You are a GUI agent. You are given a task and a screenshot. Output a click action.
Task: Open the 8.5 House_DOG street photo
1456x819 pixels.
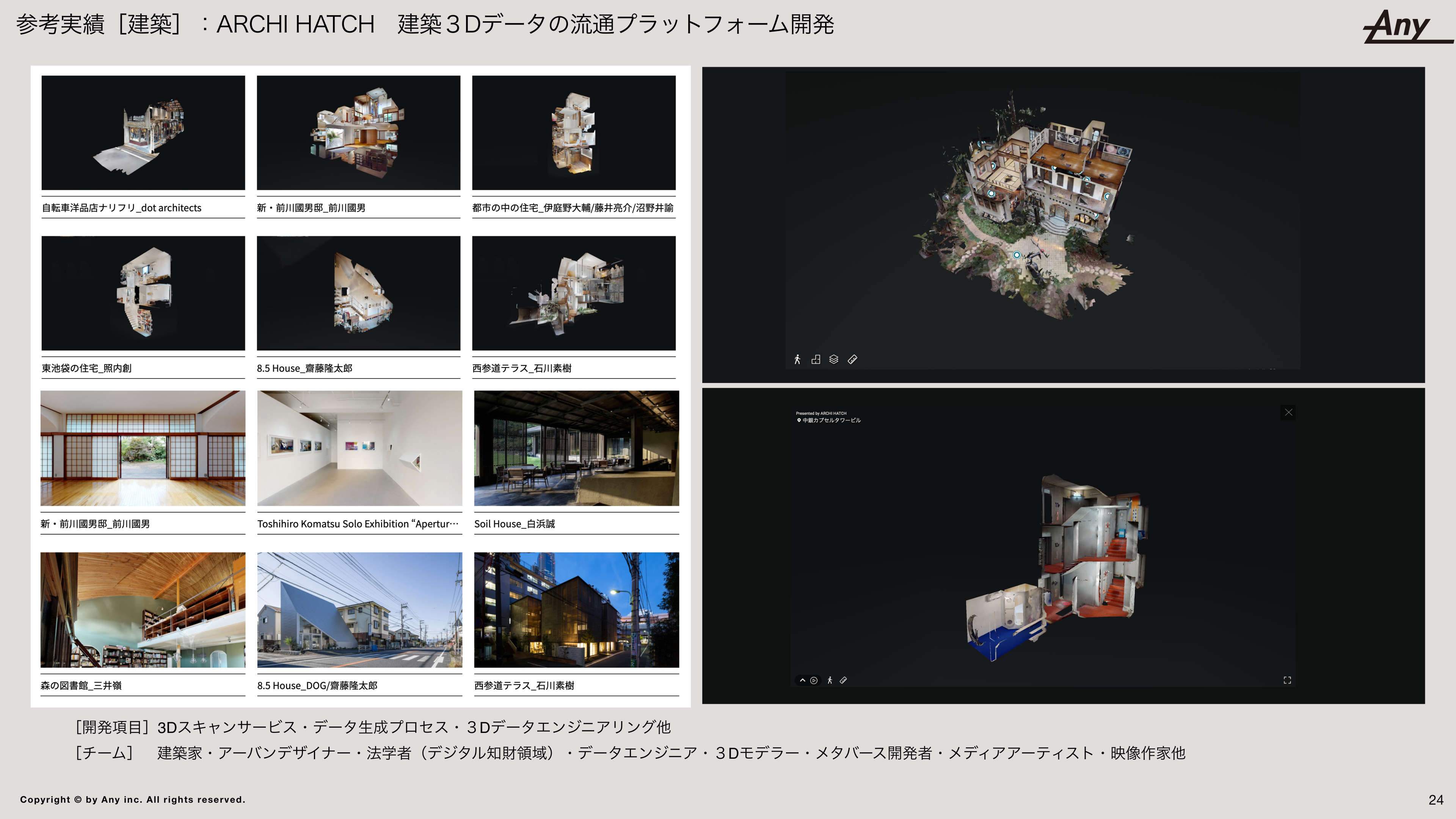pyautogui.click(x=359, y=610)
